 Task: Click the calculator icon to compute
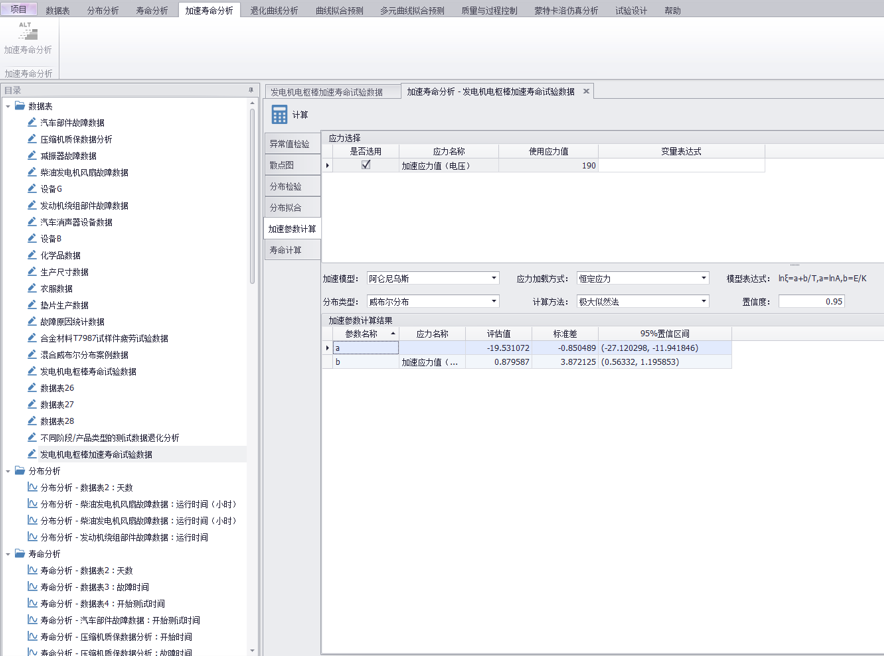280,115
